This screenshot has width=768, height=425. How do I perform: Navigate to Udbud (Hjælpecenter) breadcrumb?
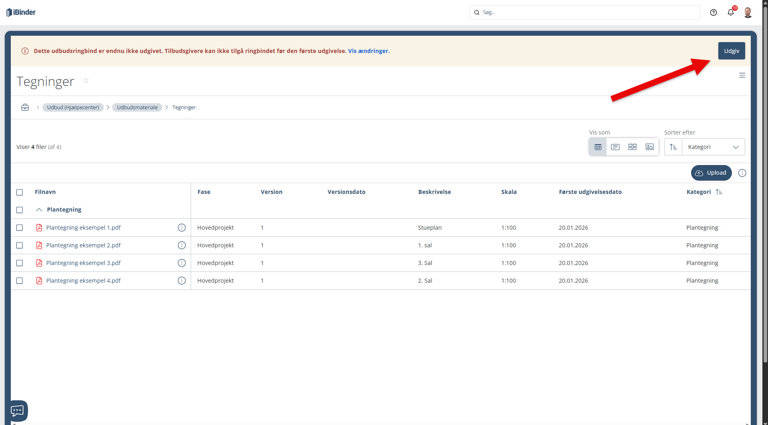click(73, 107)
